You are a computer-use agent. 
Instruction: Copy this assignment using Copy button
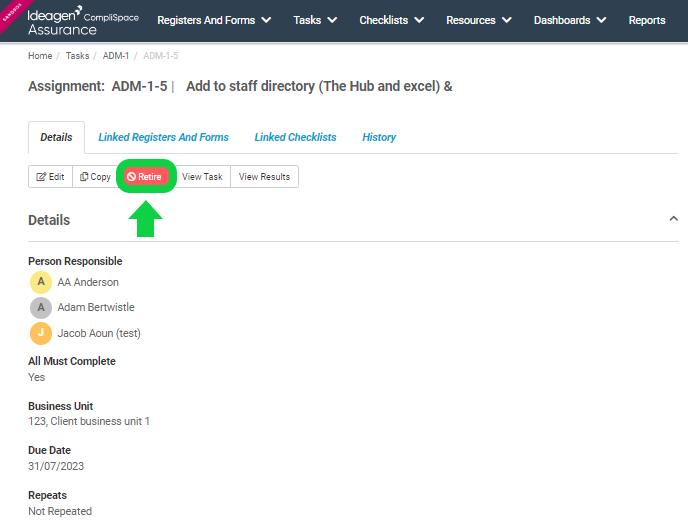coord(95,176)
